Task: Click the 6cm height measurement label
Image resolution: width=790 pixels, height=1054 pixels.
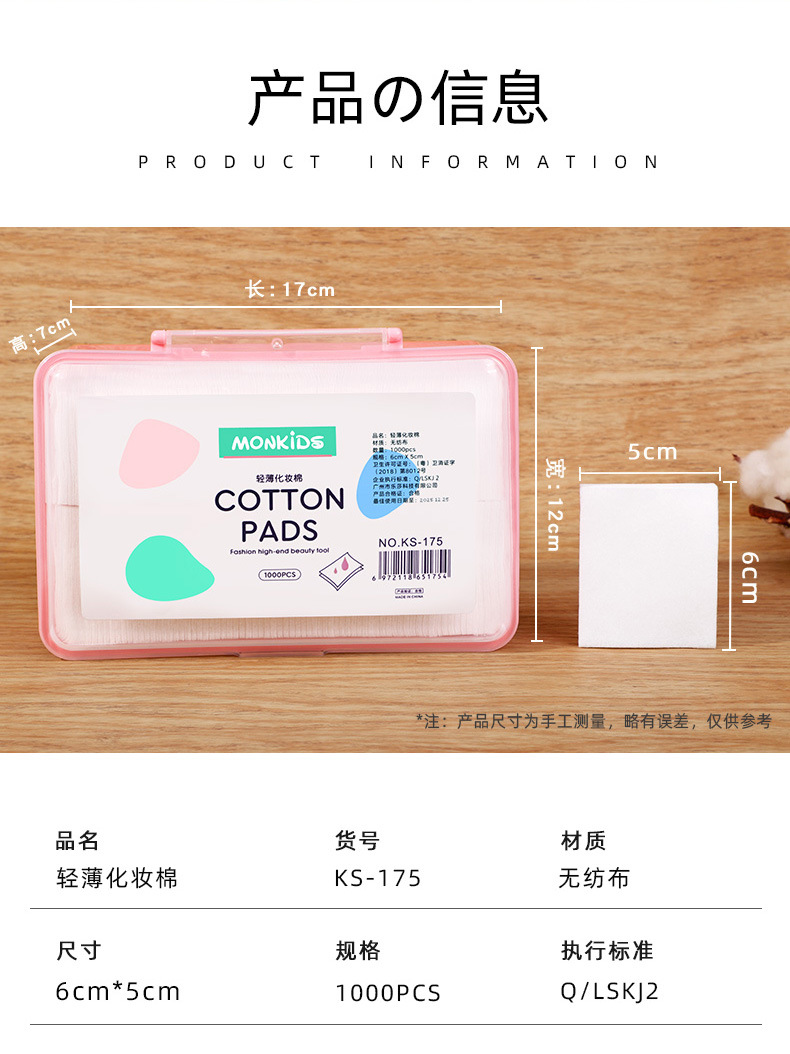Action: 750,577
